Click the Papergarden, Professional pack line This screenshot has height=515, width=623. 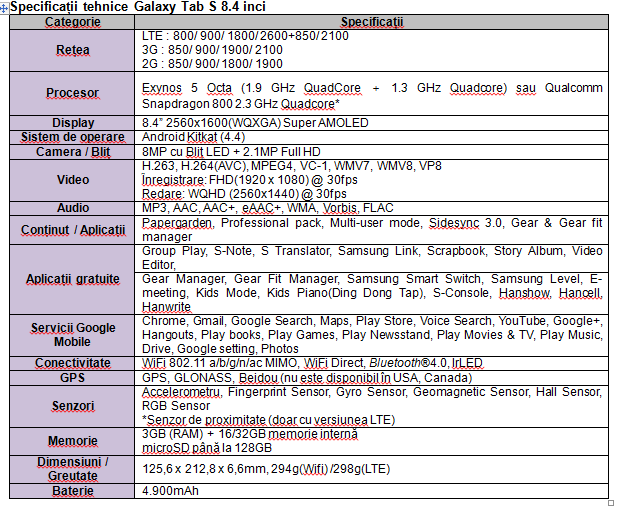pyautogui.click(x=372, y=223)
